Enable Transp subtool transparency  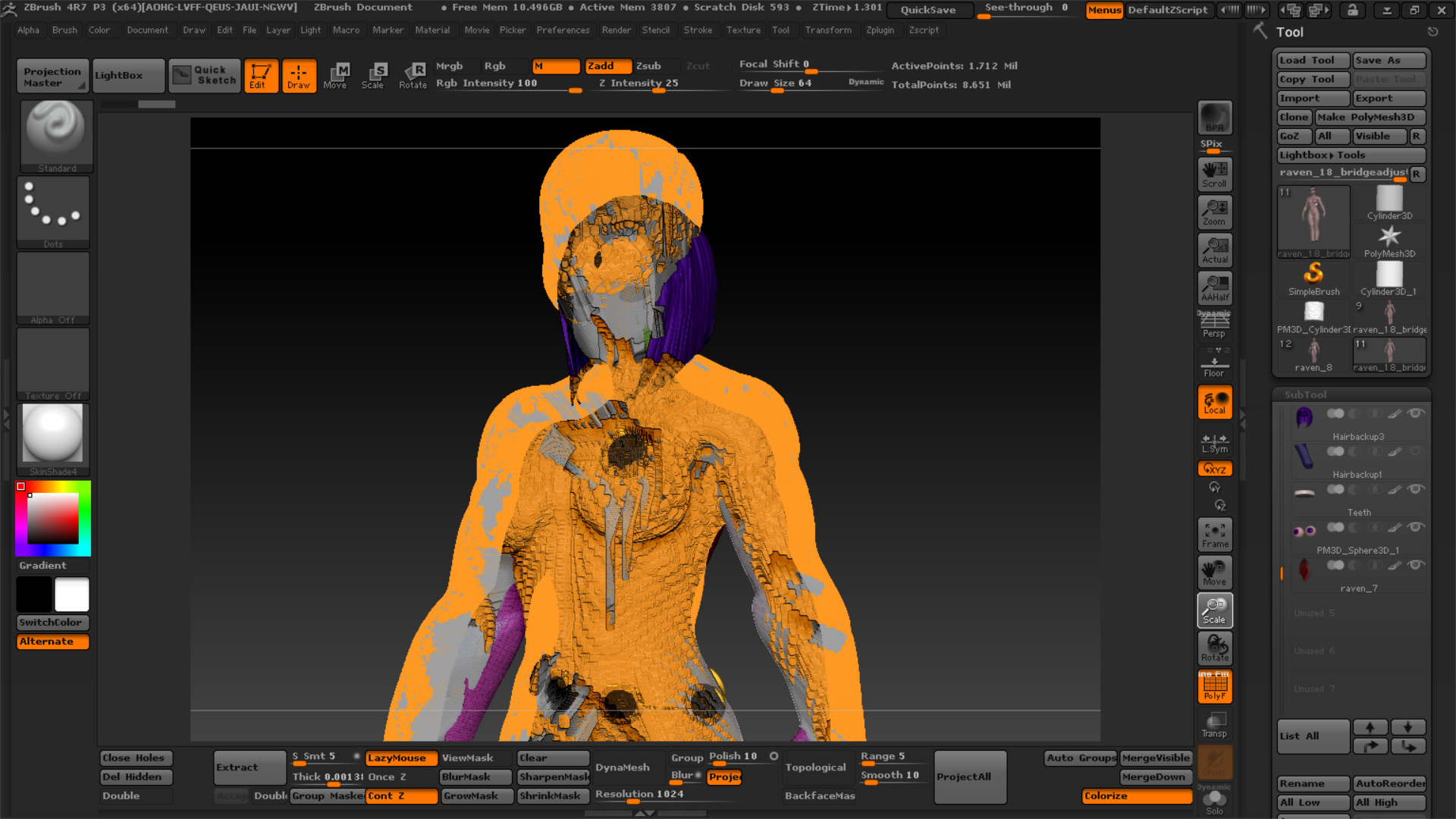point(1214,723)
